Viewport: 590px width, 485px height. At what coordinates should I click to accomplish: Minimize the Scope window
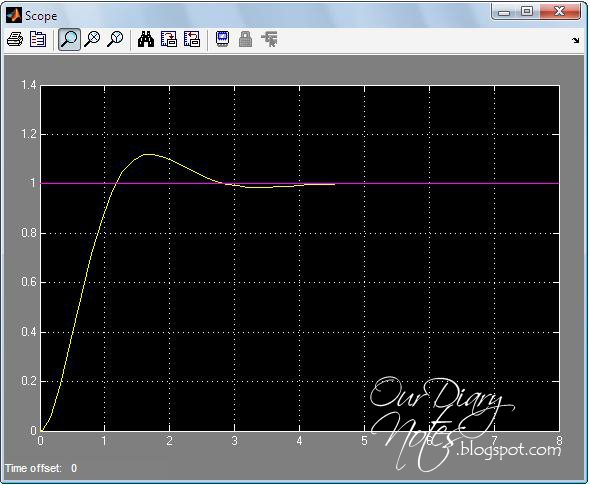pyautogui.click(x=504, y=12)
